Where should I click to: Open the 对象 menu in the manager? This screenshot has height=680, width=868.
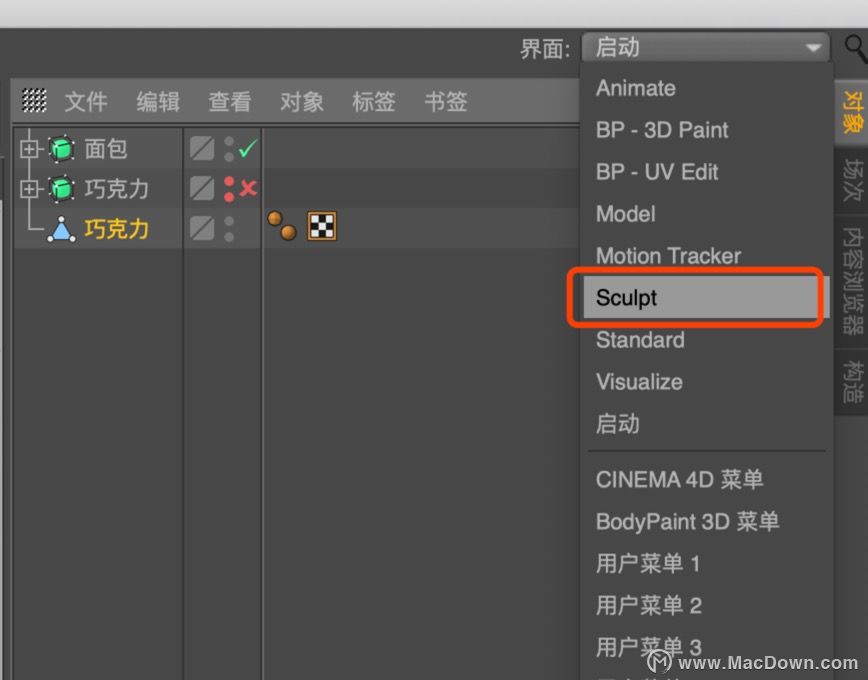[302, 102]
